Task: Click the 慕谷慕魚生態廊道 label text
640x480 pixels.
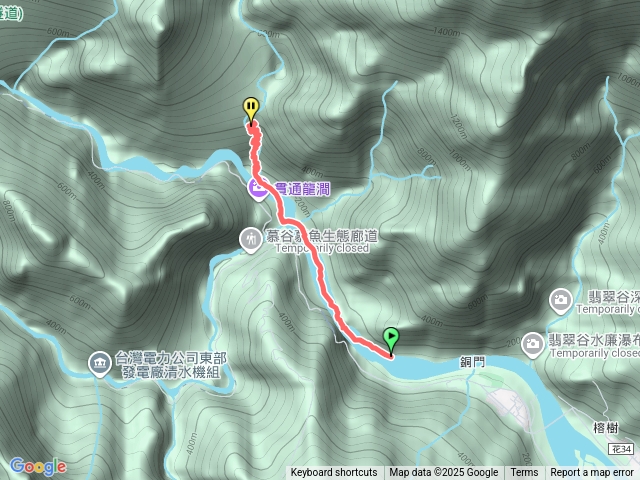Action: [x=322, y=236]
